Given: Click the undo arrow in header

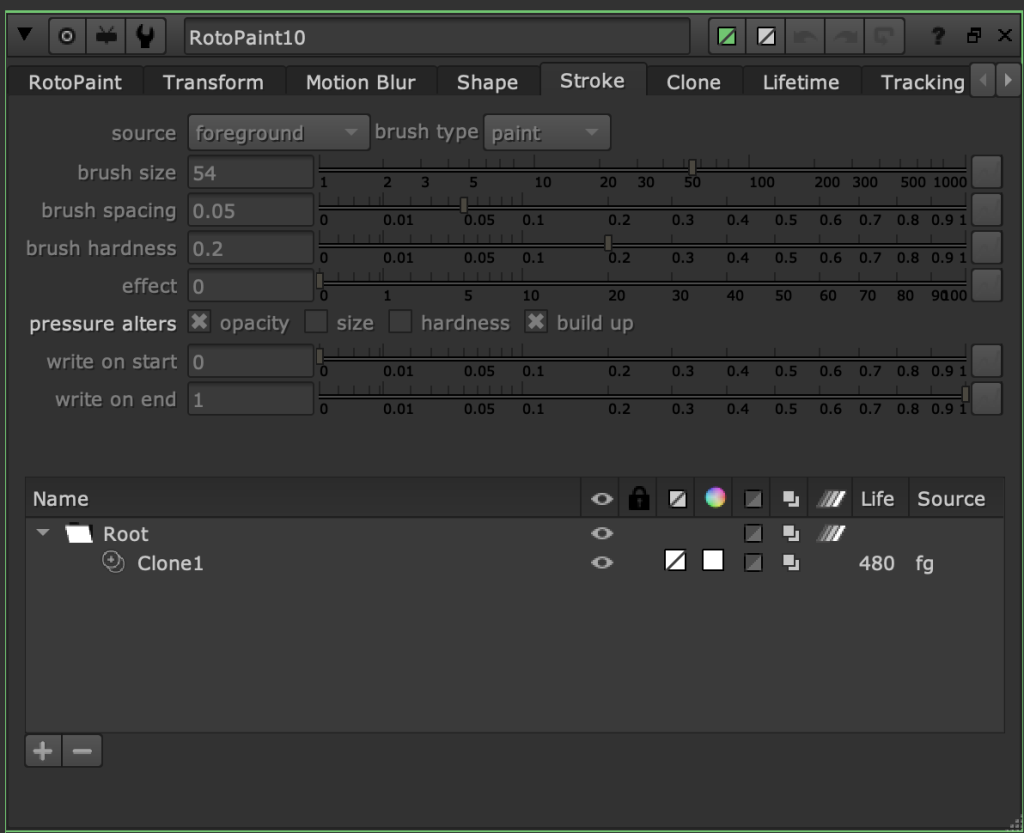Looking at the screenshot, I should pyautogui.click(x=805, y=37).
